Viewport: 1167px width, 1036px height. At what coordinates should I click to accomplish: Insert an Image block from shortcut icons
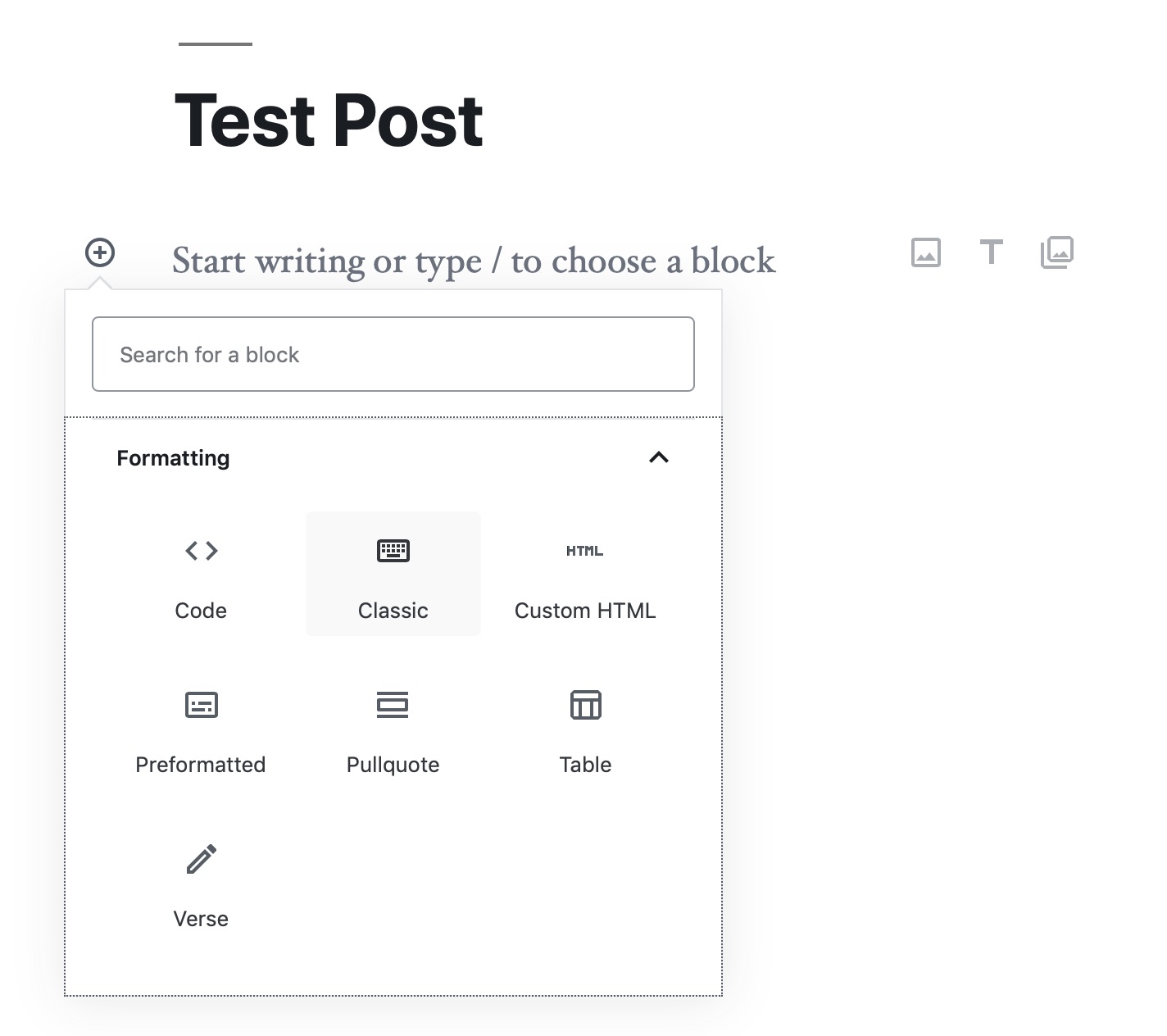[x=926, y=252]
